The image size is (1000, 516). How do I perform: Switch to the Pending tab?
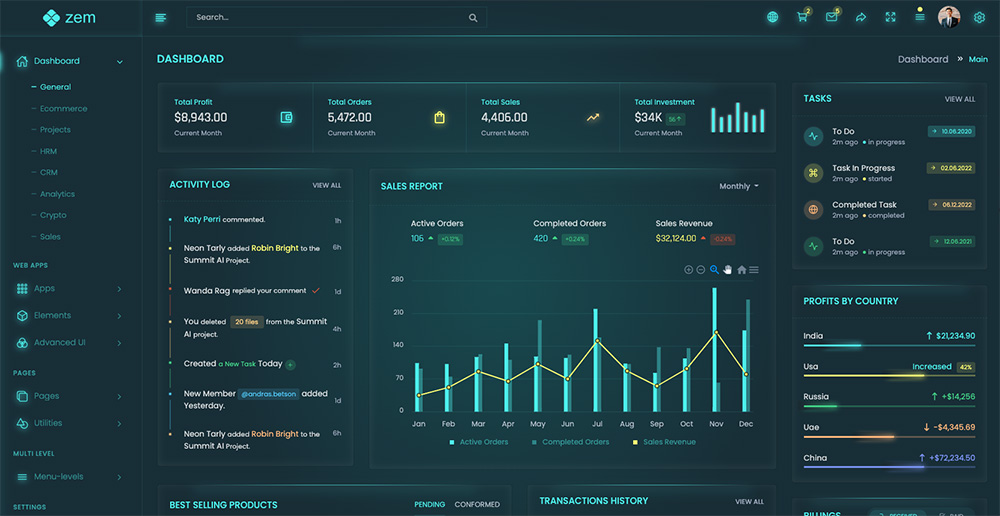pos(430,505)
